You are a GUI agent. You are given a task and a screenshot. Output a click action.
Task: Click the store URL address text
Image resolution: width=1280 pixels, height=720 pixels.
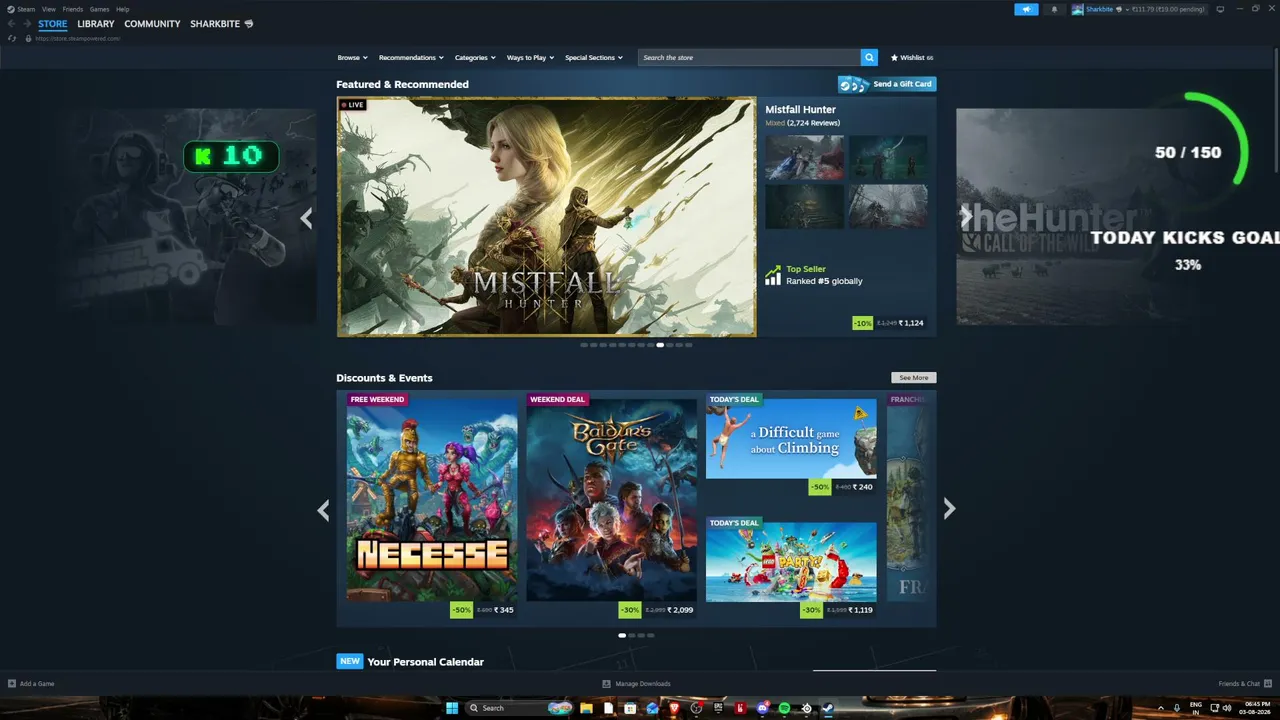pyautogui.click(x=77, y=38)
